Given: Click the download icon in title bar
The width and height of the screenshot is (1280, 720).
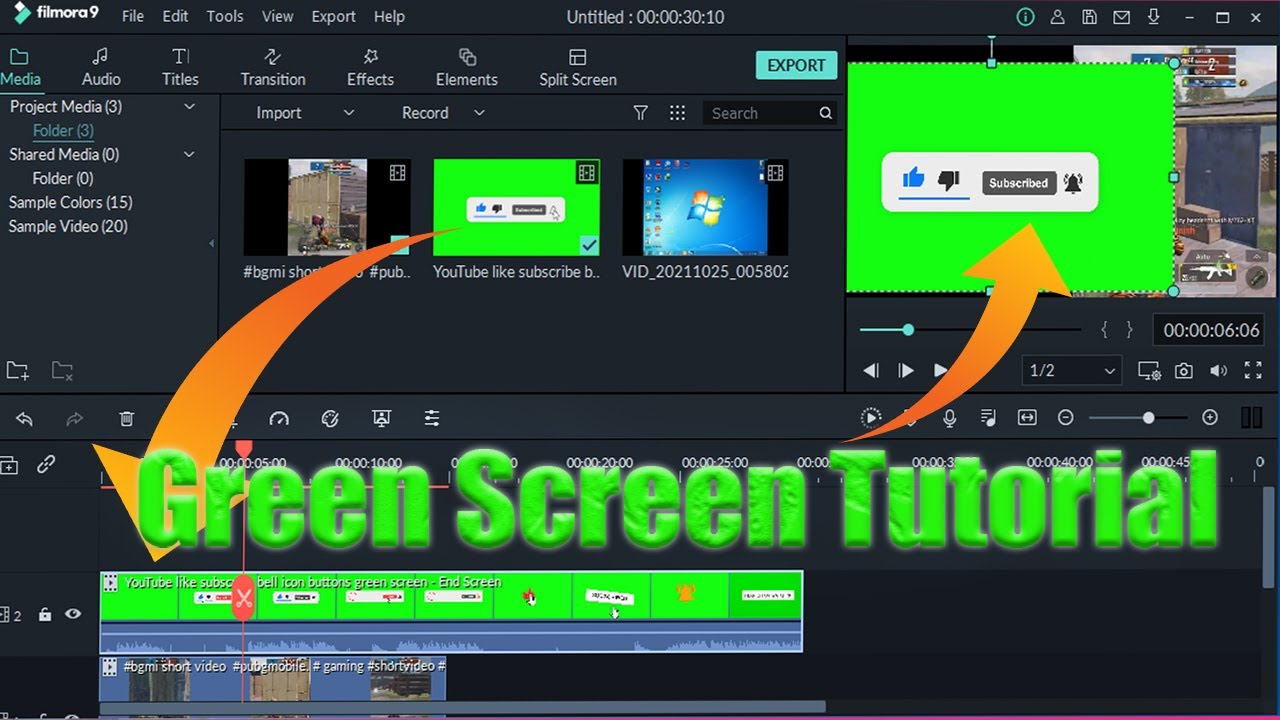Looking at the screenshot, I should click(1153, 17).
